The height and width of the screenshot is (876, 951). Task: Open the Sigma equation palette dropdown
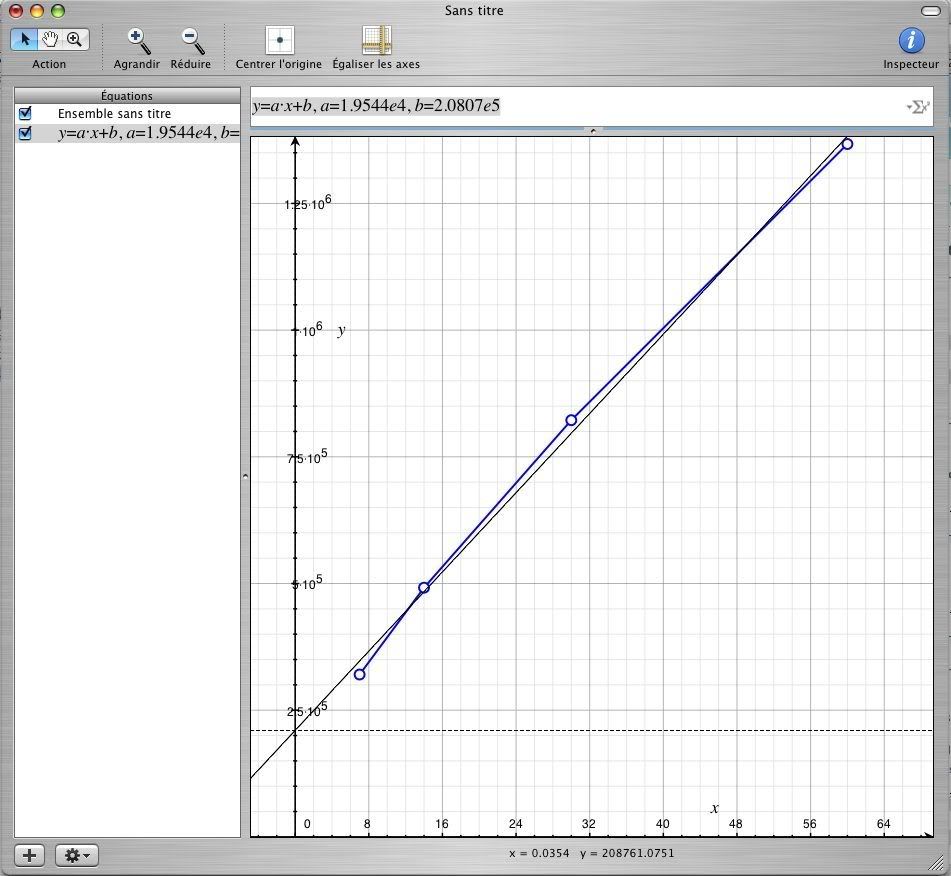click(917, 107)
